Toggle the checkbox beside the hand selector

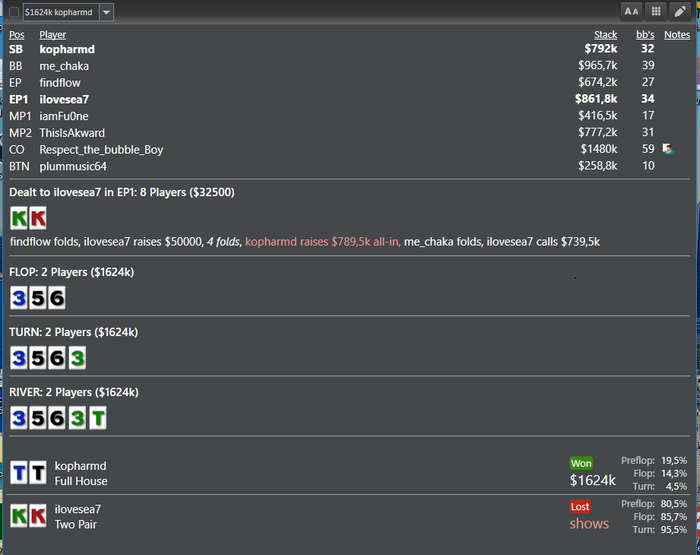click(14, 12)
